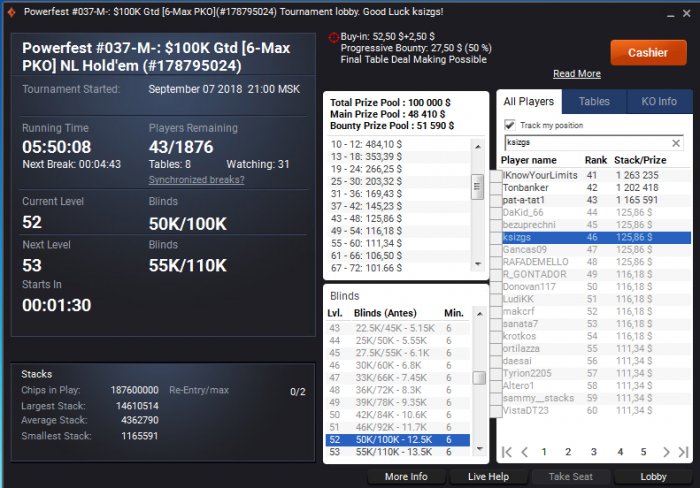Click prize list scroll down arrow
700x488 pixels.
coord(478,264)
